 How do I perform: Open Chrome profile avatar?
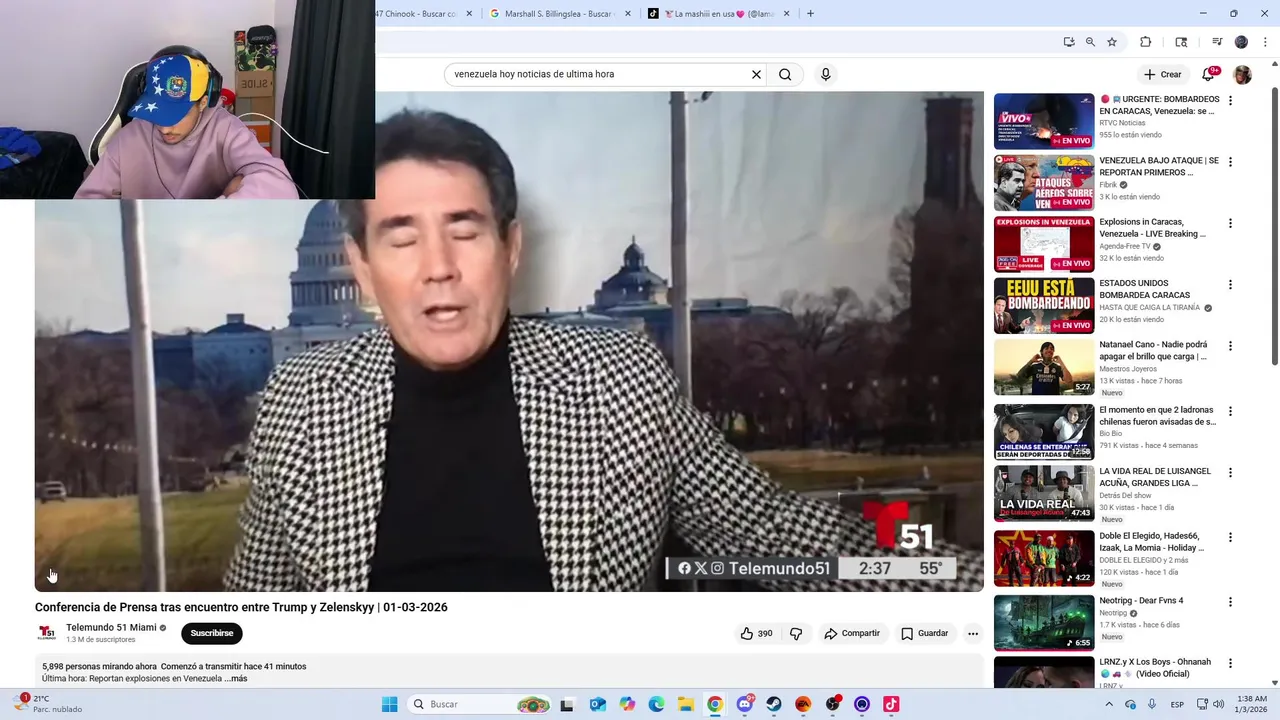[1241, 42]
